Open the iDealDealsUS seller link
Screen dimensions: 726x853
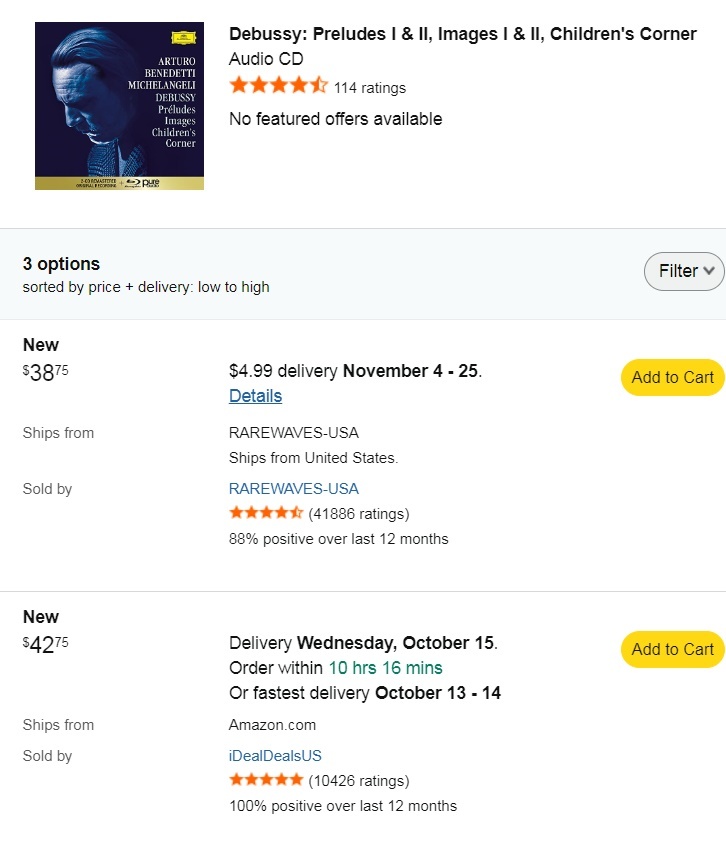coord(275,756)
